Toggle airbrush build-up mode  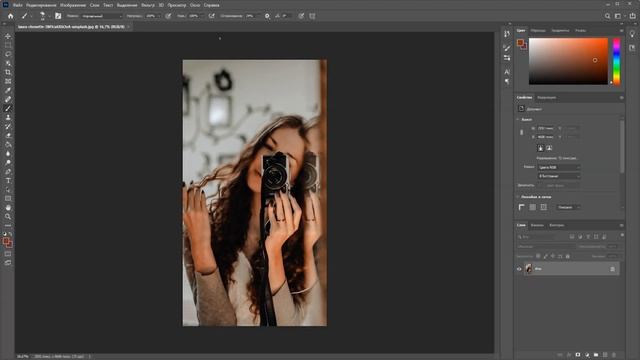pyautogui.click(x=211, y=16)
